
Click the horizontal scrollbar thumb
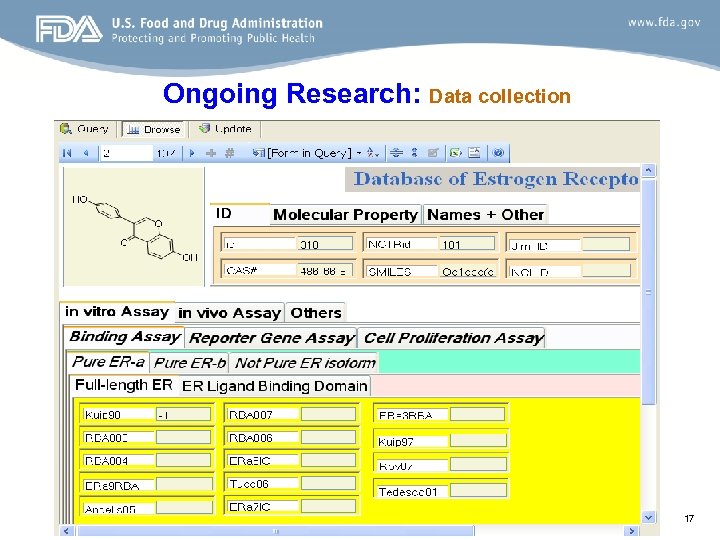tap(276, 531)
